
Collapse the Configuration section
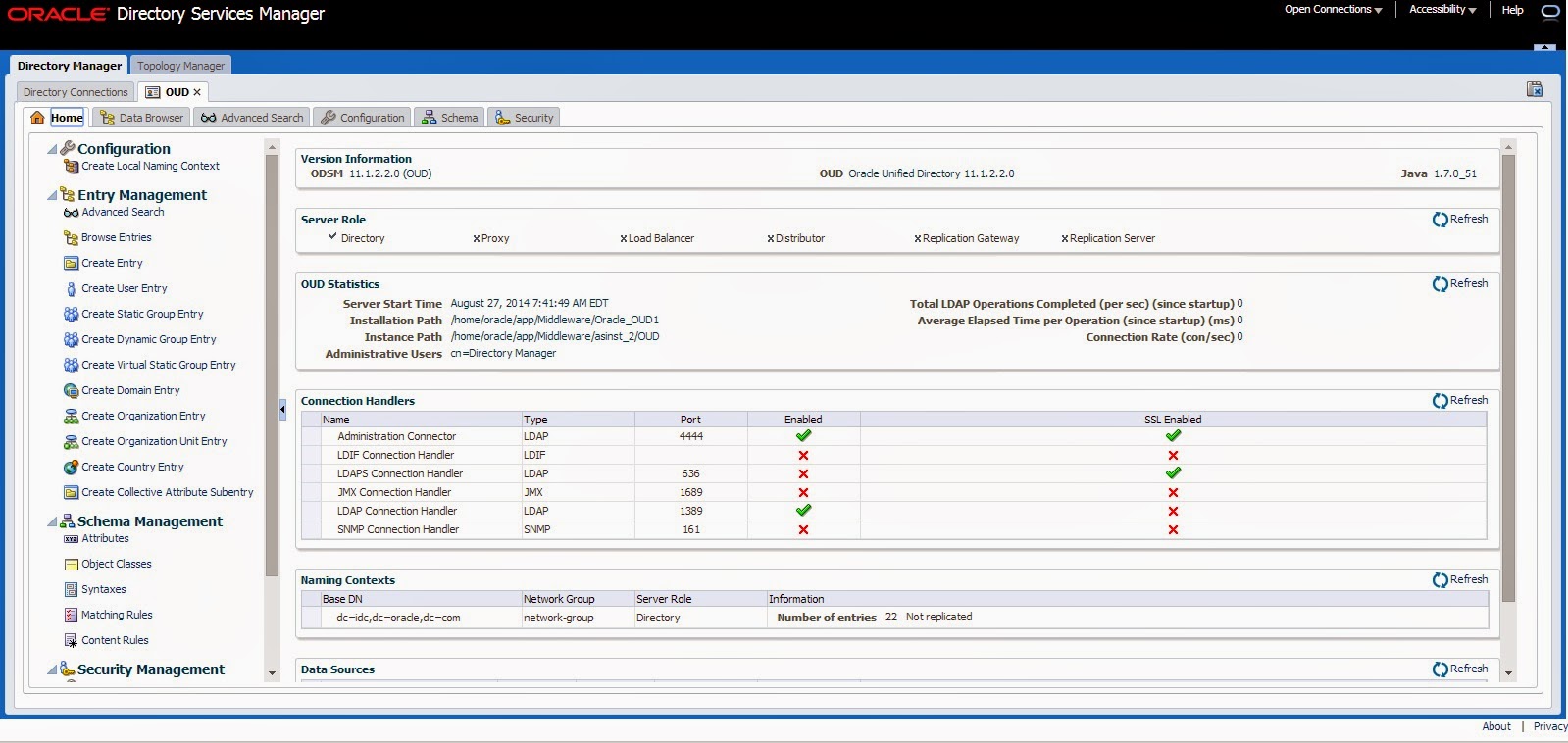point(52,150)
